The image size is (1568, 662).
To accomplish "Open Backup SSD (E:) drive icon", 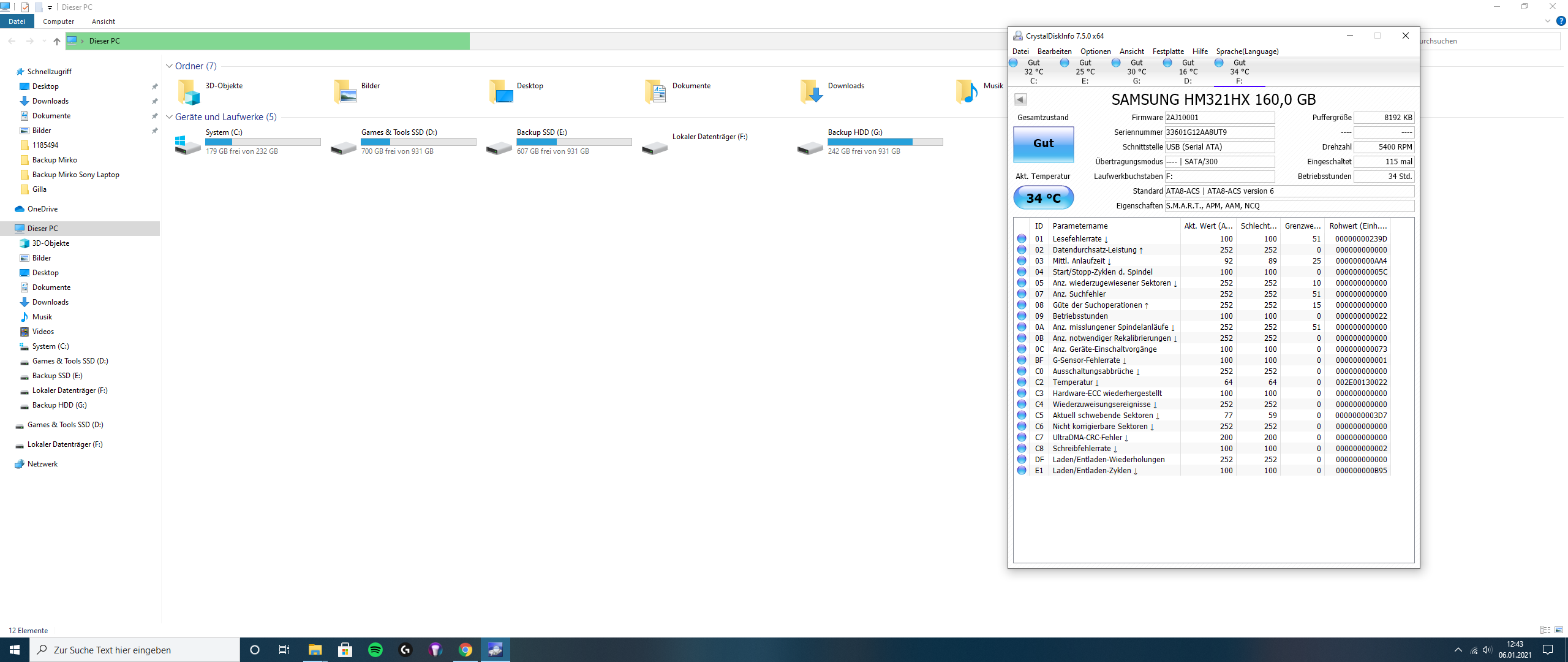I will [x=499, y=147].
